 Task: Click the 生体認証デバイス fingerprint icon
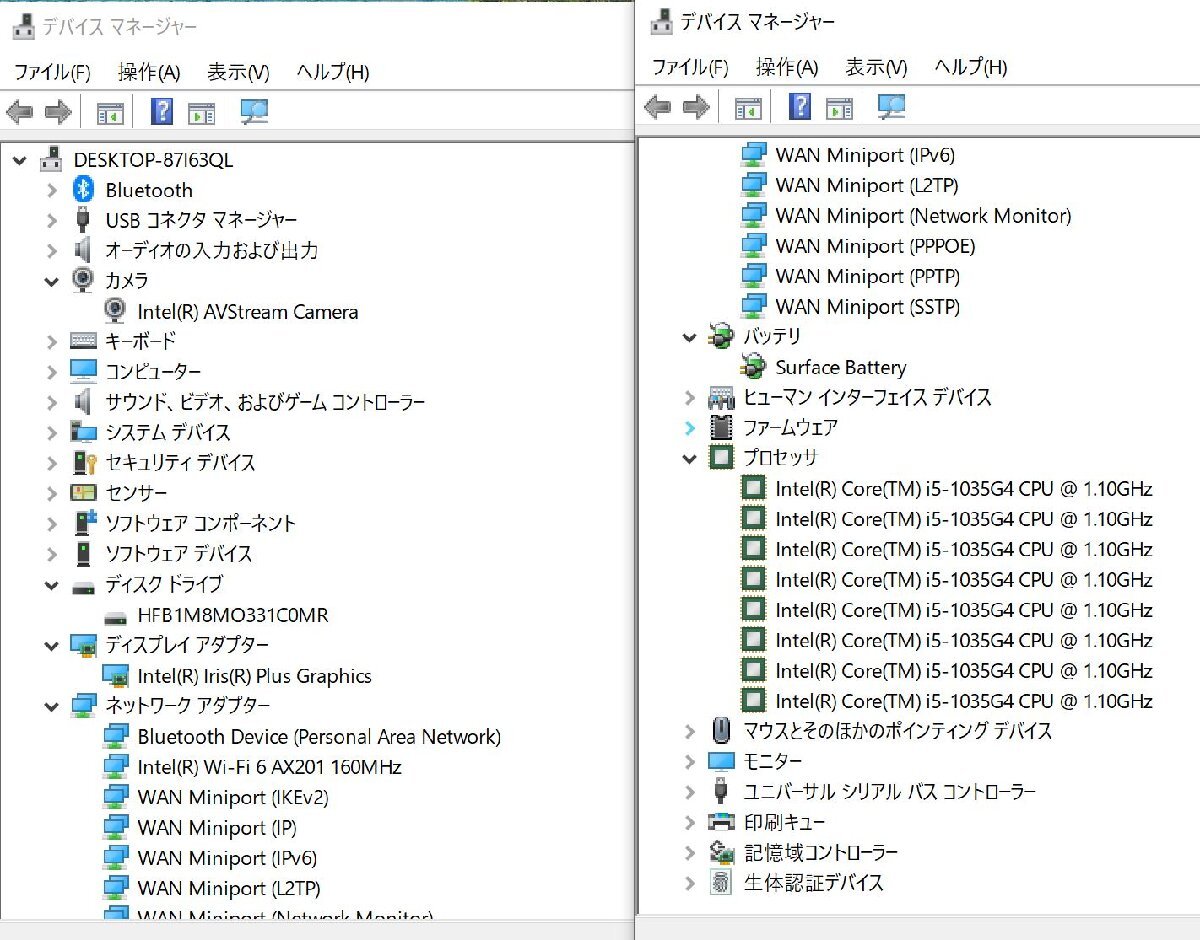(721, 882)
